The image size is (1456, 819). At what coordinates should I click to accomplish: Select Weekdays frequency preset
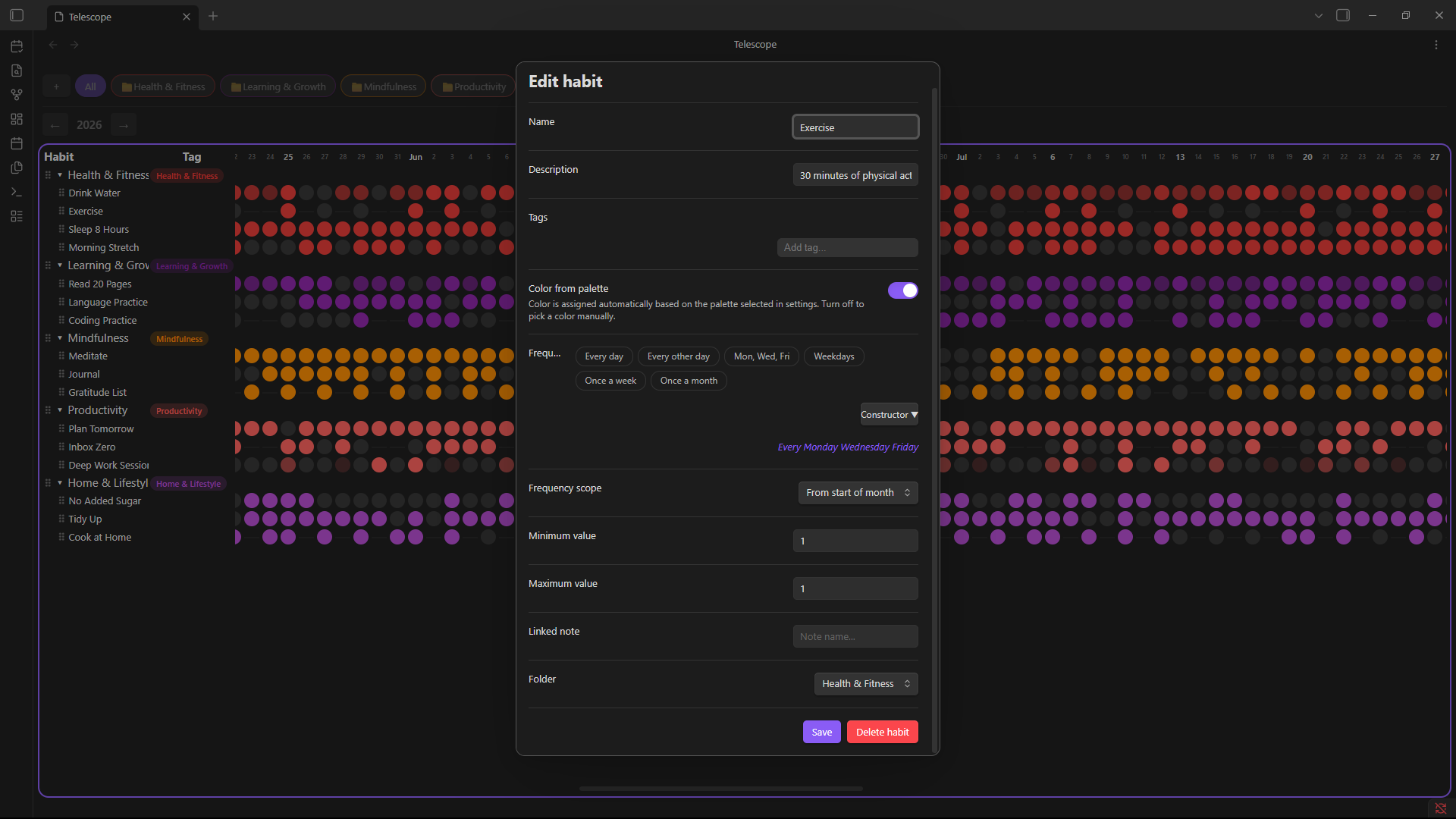pyautogui.click(x=833, y=356)
